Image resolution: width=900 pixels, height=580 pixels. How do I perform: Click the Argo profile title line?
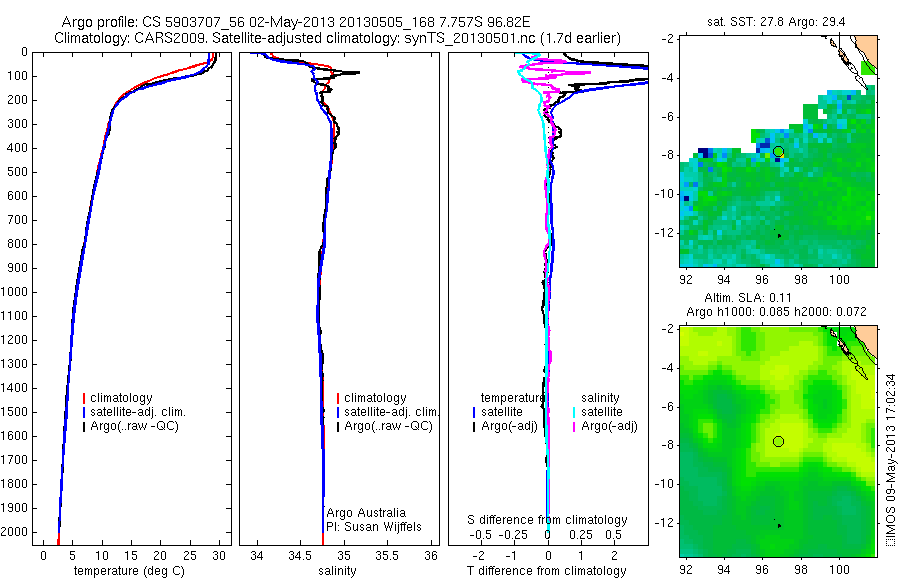pyautogui.click(x=296, y=22)
